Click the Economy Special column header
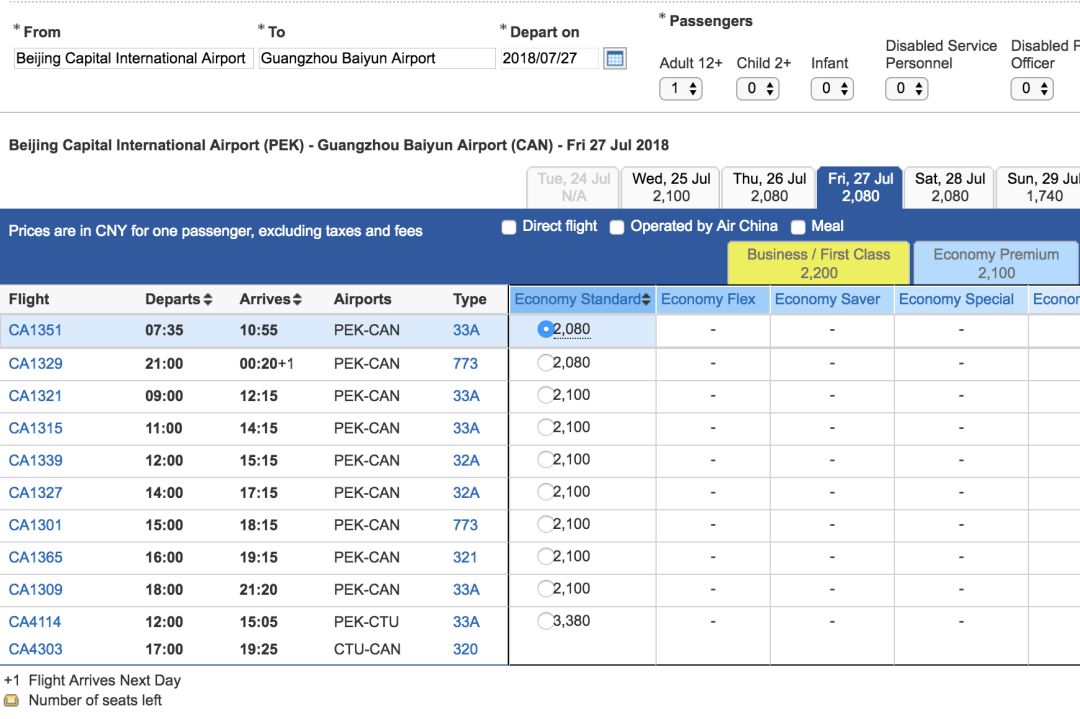Image resolution: width=1080 pixels, height=719 pixels. tap(961, 300)
